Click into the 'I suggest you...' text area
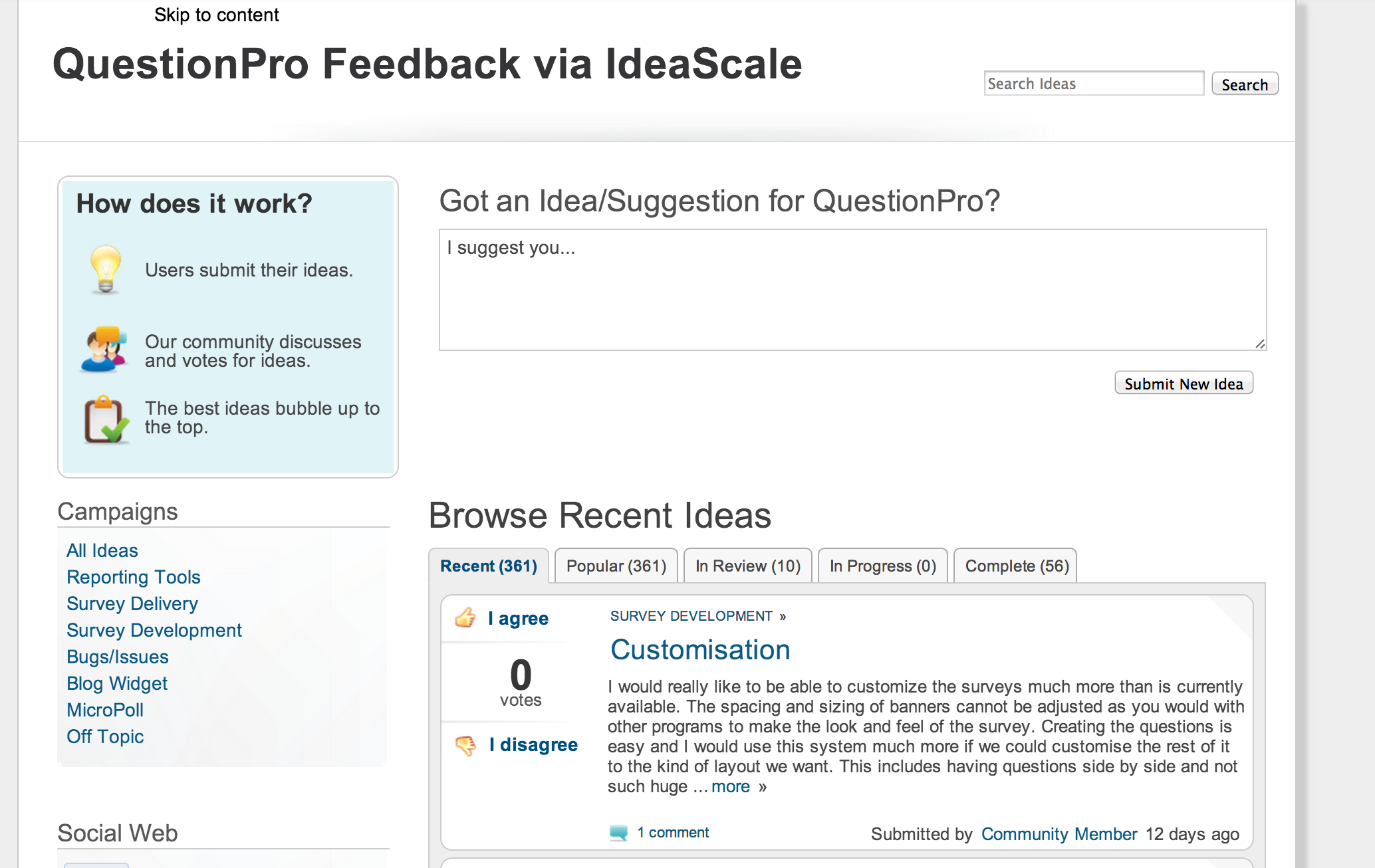 click(853, 290)
